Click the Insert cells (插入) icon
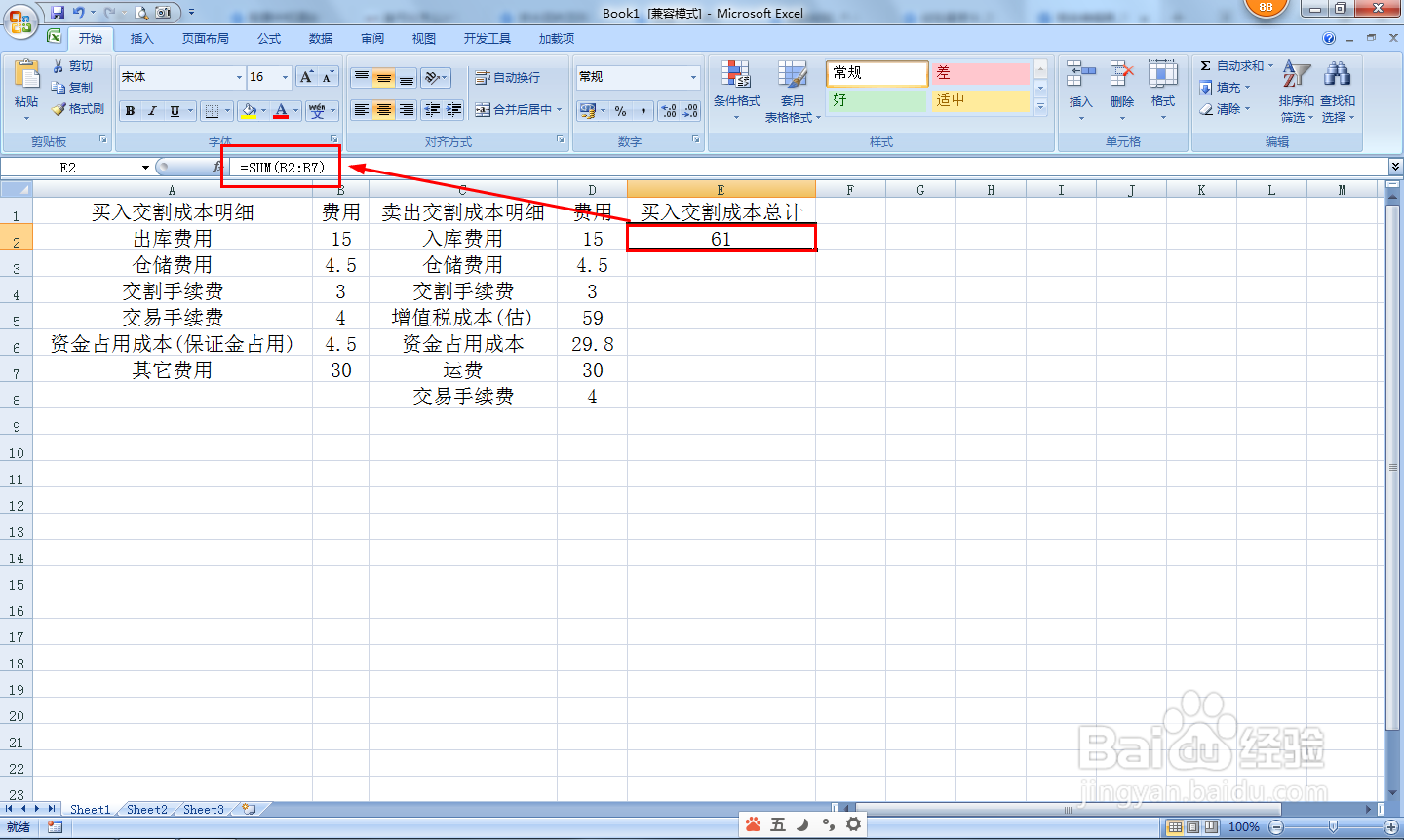Image resolution: width=1404 pixels, height=840 pixels. point(1080,74)
